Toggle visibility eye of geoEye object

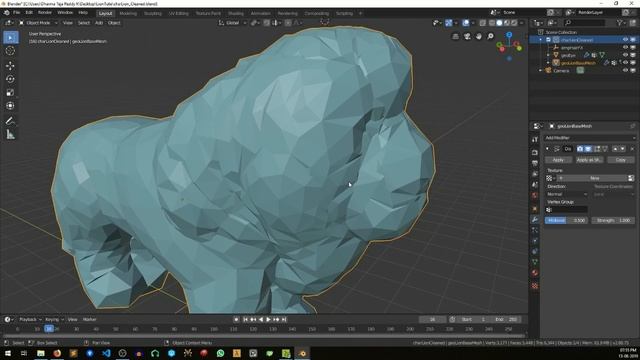coord(625,55)
